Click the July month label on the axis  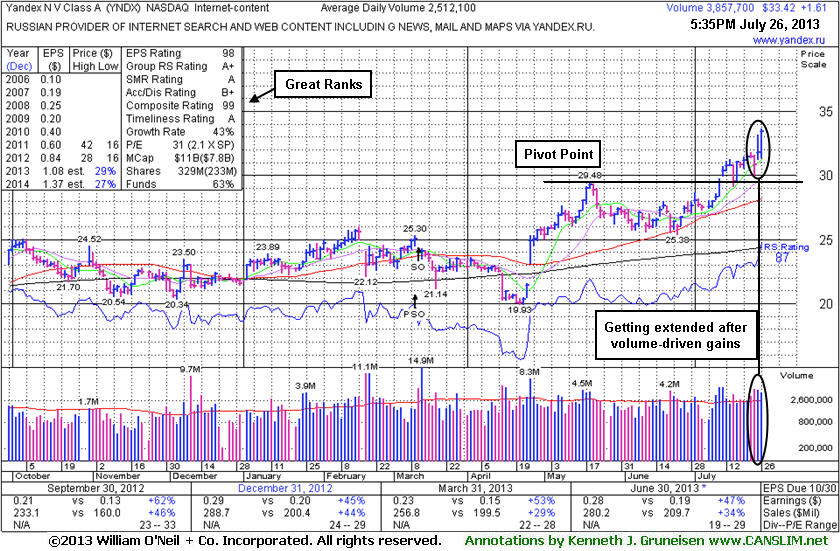[x=706, y=476]
